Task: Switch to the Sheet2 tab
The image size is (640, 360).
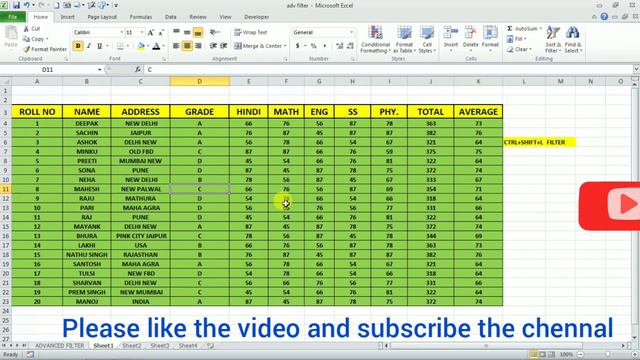Action: [x=131, y=346]
